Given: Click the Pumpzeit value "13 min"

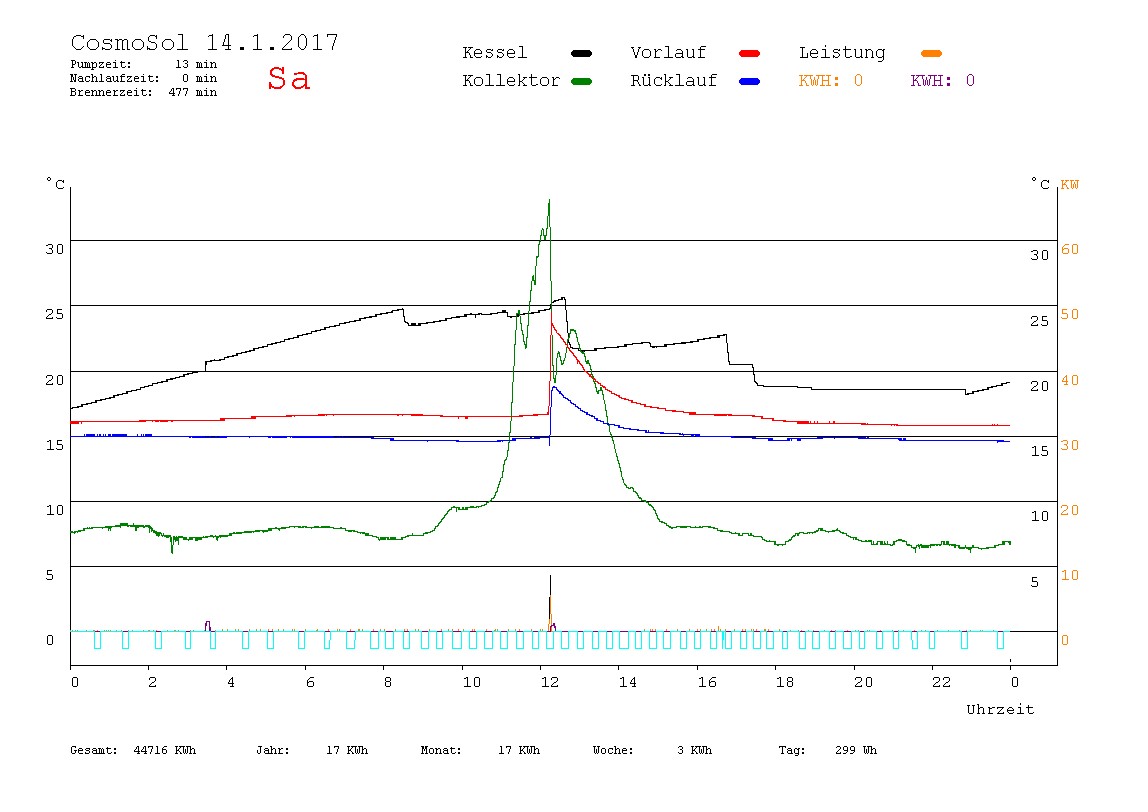Looking at the screenshot, I should point(195,64).
